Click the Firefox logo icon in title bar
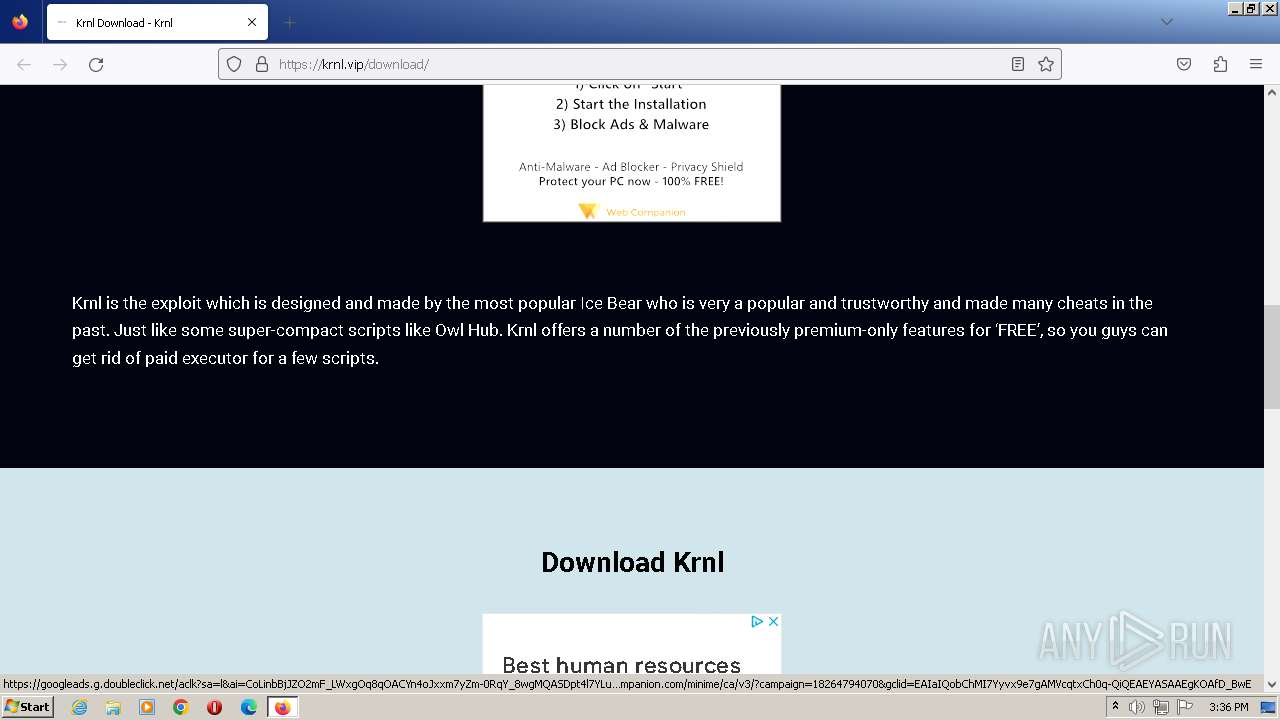 20,22
